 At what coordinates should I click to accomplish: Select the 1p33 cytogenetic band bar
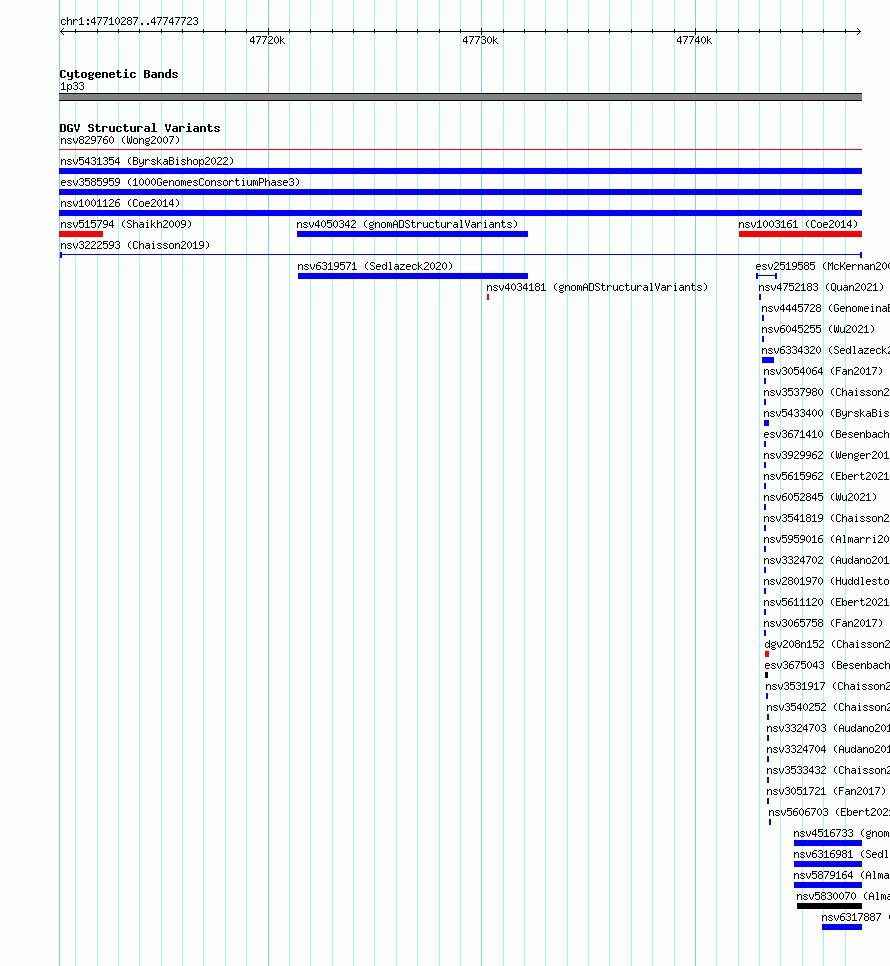460,97
